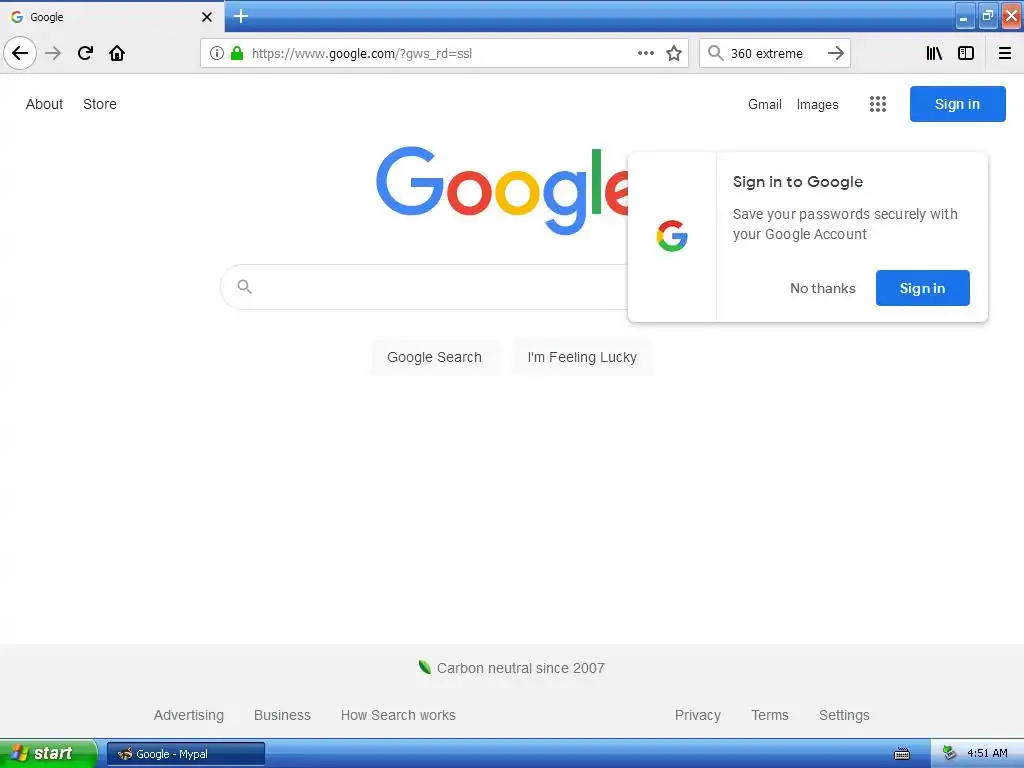The height and width of the screenshot is (768, 1024).
Task: Go back to the previous page
Action: point(20,53)
